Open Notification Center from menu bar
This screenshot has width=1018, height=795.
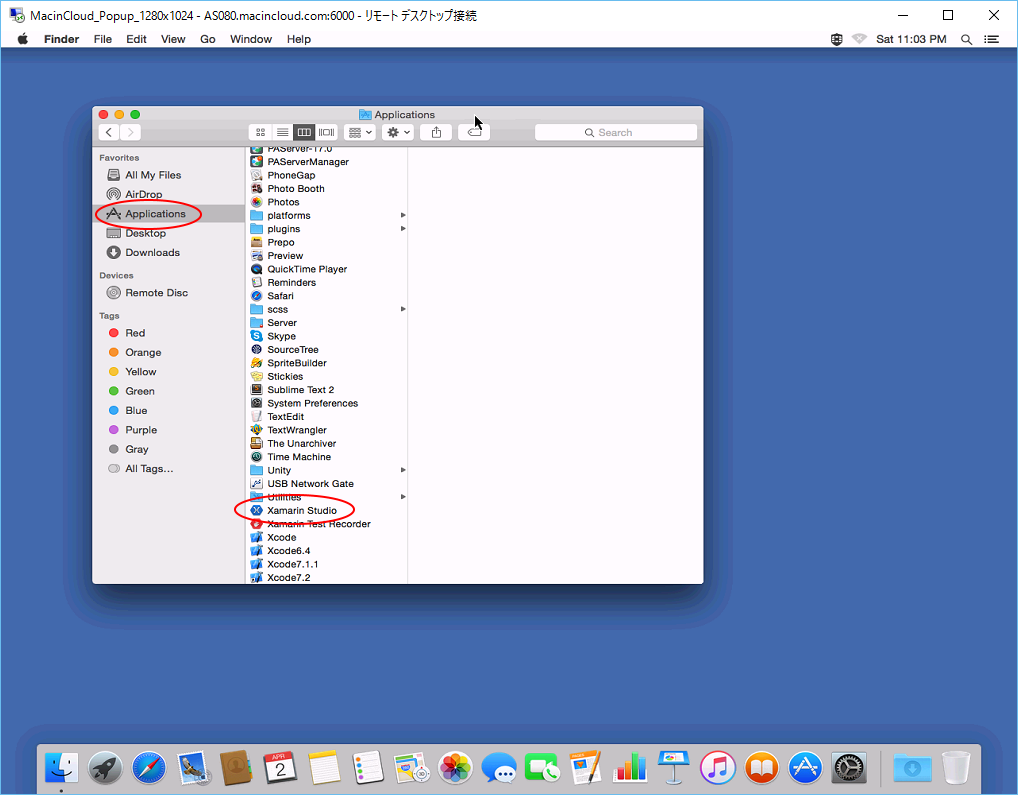(x=991, y=39)
